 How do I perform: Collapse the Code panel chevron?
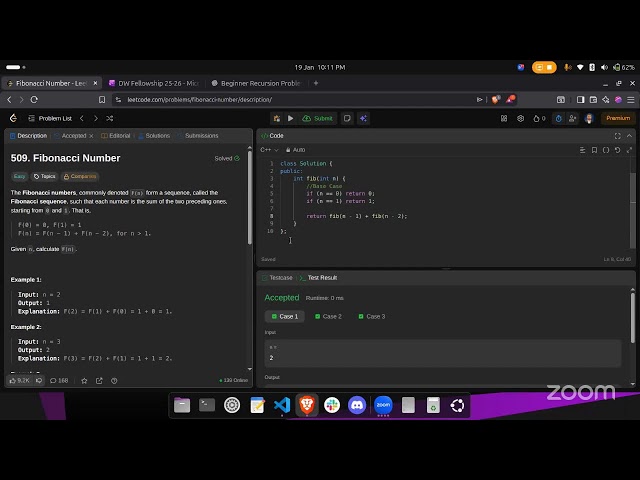pyautogui.click(x=629, y=136)
